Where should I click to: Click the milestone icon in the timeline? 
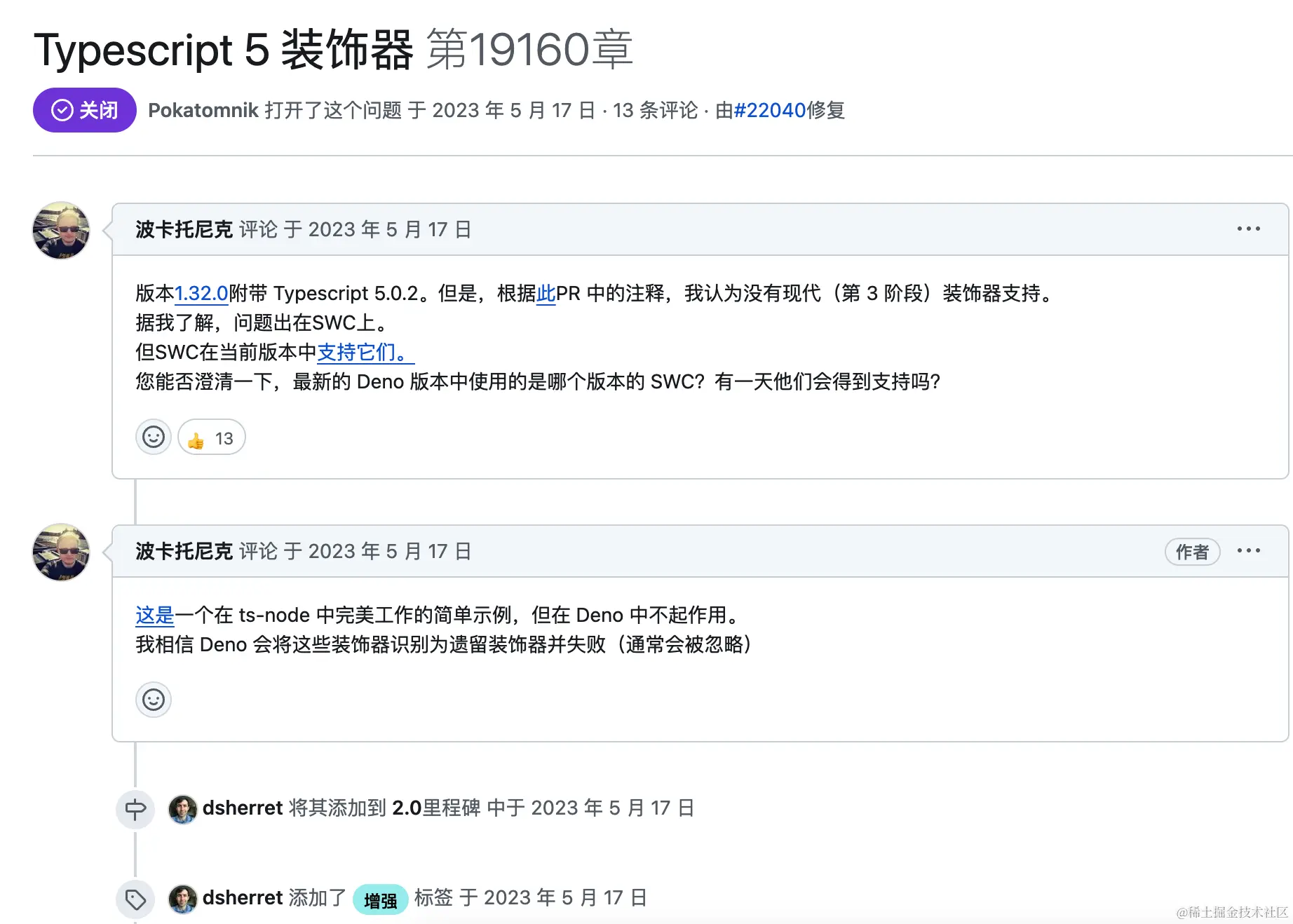pos(135,810)
